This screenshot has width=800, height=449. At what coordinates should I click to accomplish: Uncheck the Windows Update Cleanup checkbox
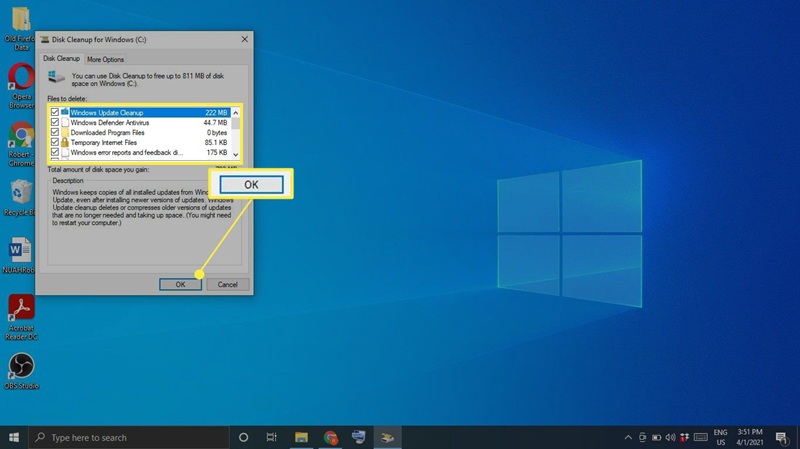tap(55, 113)
